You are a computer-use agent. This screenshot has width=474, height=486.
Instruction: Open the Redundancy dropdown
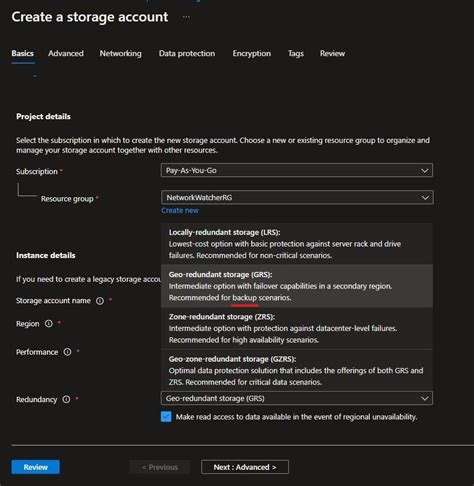tap(297, 398)
